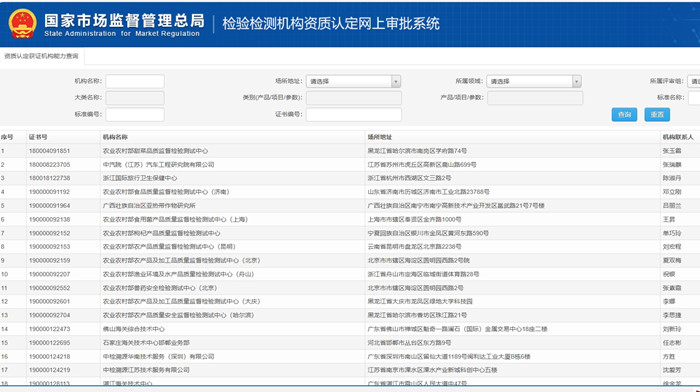Select certificate number 190000092207
This screenshot has height=392, width=700.
point(49,274)
